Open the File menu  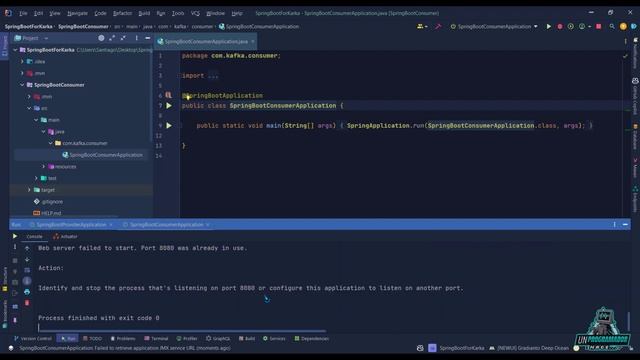click(x=23, y=13)
